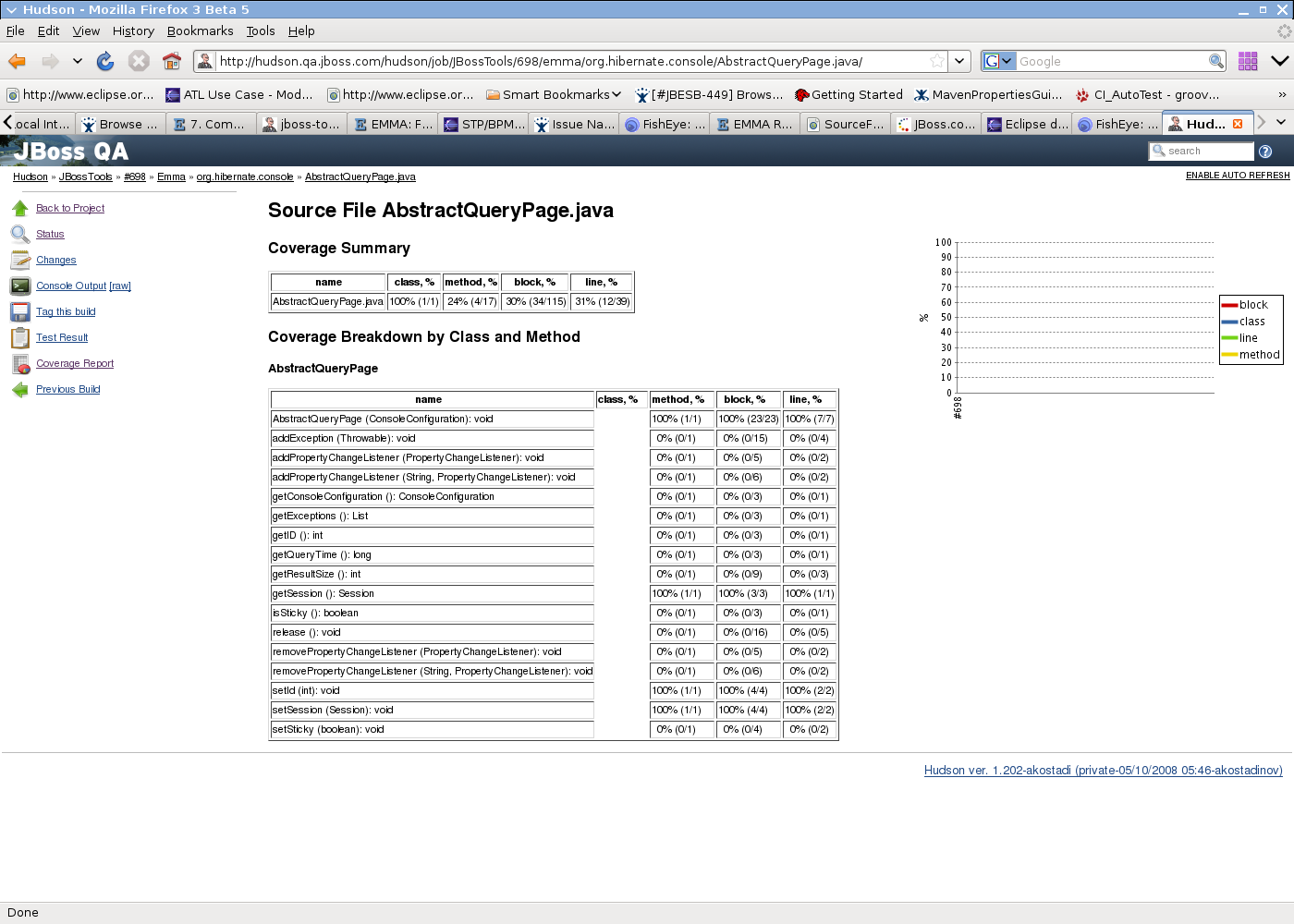Open the list all tabs dropdown
Viewport: 1294px width, 924px height.
tap(1280, 122)
